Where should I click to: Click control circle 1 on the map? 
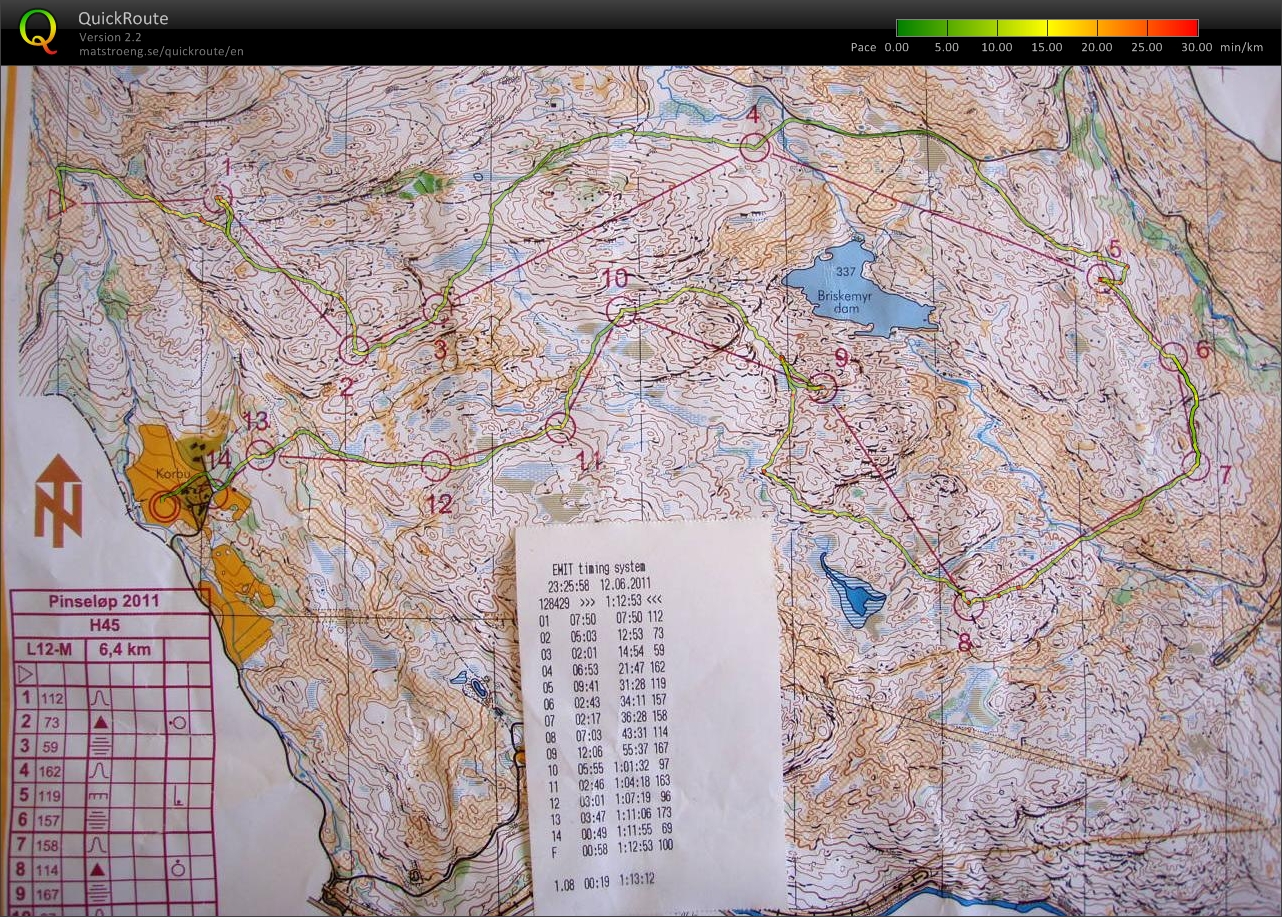(x=218, y=198)
